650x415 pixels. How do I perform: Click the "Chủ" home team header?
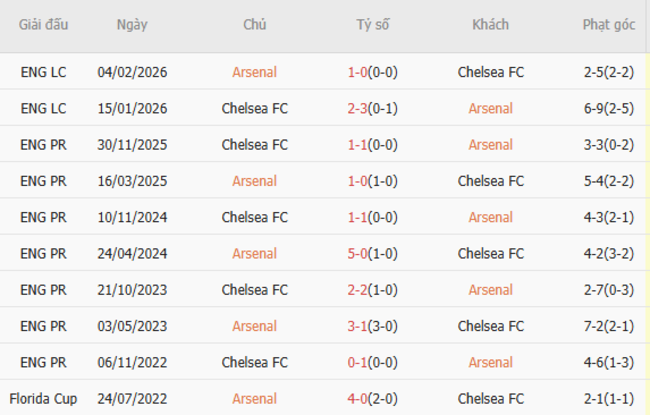click(254, 25)
